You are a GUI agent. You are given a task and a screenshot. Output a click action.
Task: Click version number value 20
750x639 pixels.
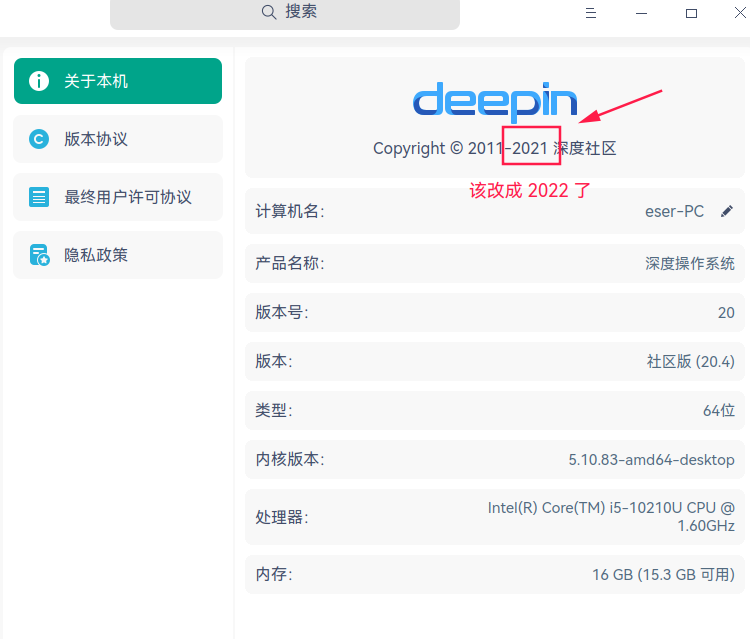click(726, 313)
